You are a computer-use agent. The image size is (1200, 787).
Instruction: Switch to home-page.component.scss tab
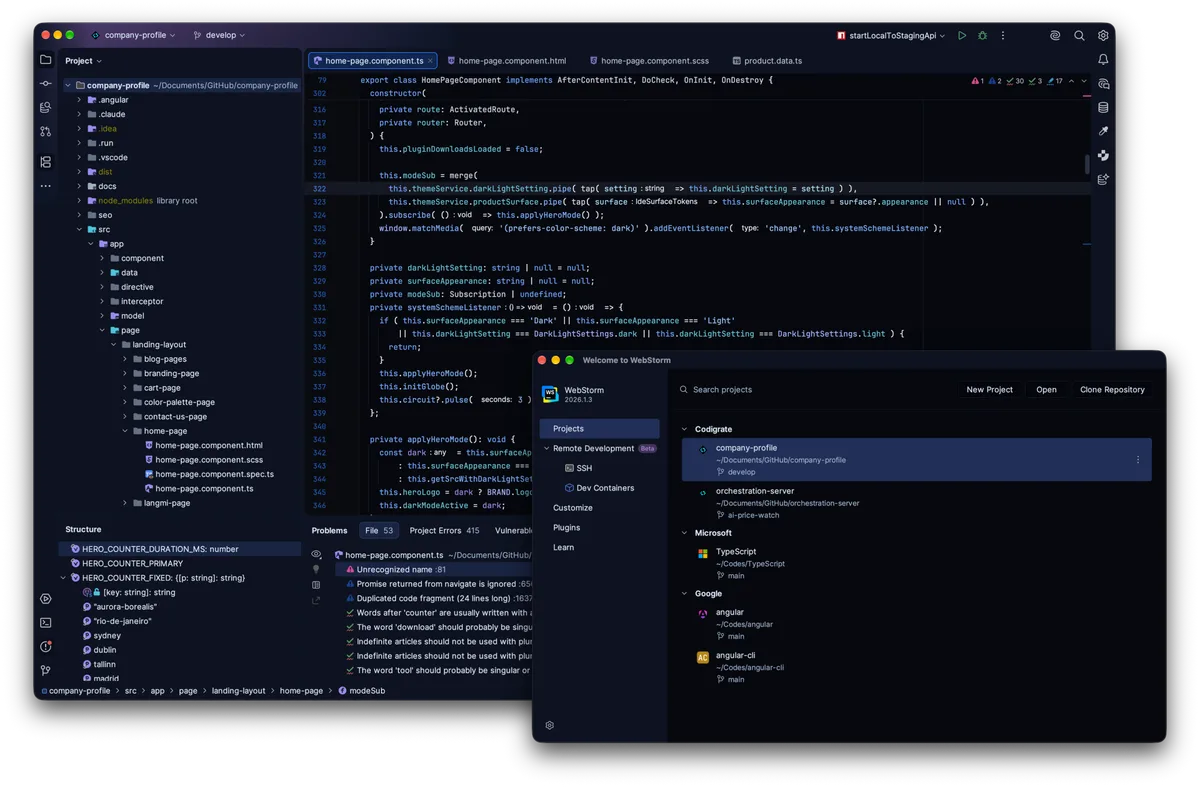coord(649,61)
